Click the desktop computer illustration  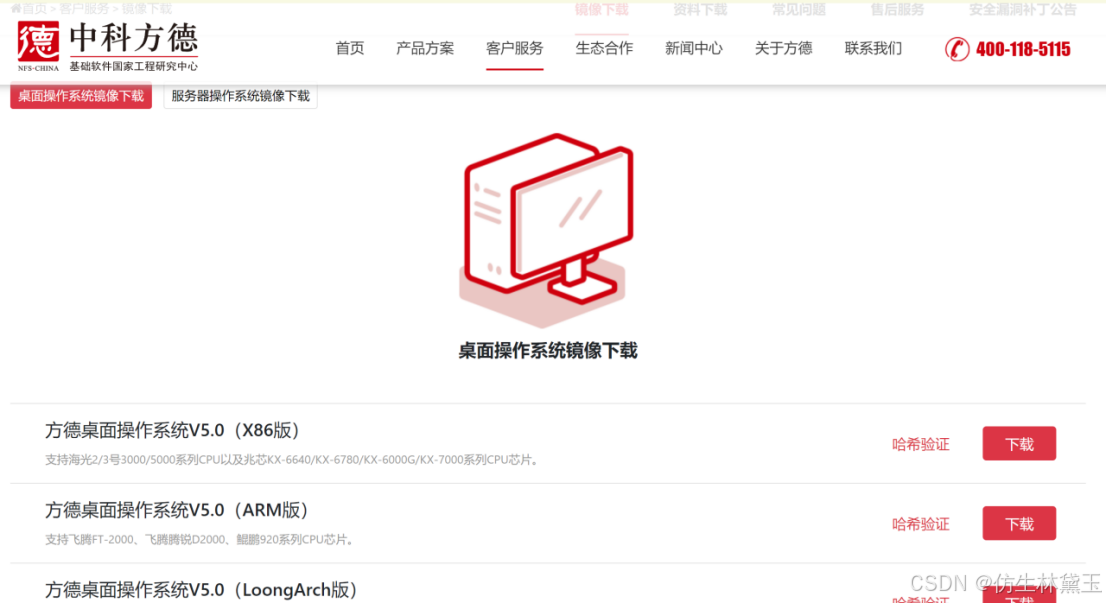(x=547, y=229)
